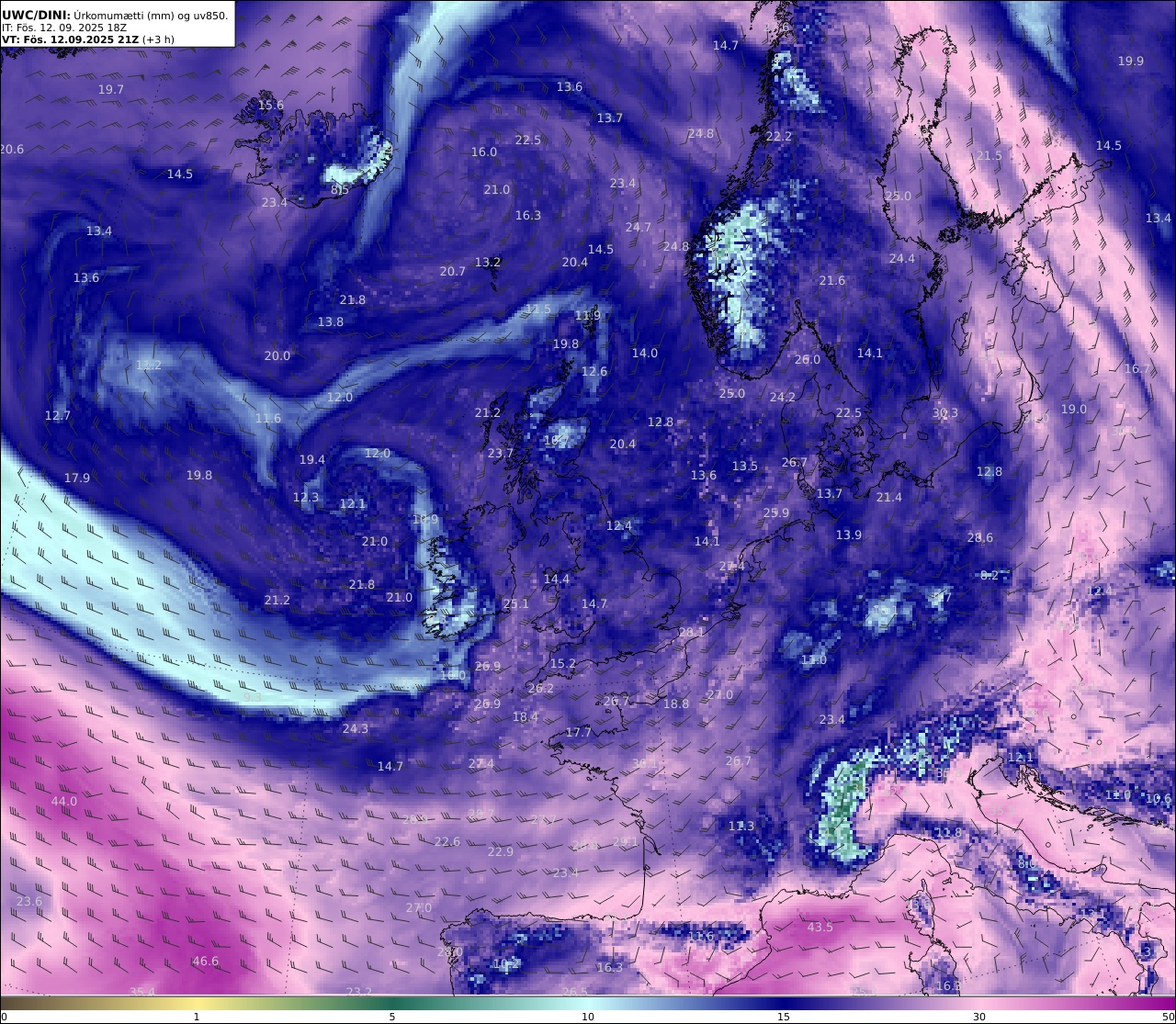
Task: Click the map value 24.4
Action: (x=902, y=259)
